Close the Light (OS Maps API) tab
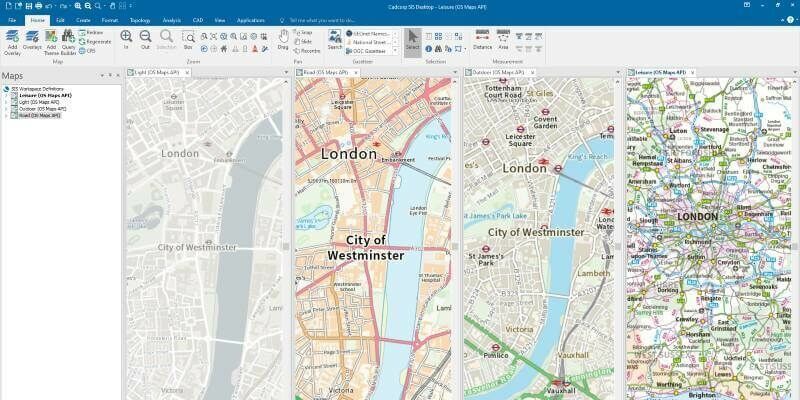Screen dimensions: 800x400 point(187,72)
